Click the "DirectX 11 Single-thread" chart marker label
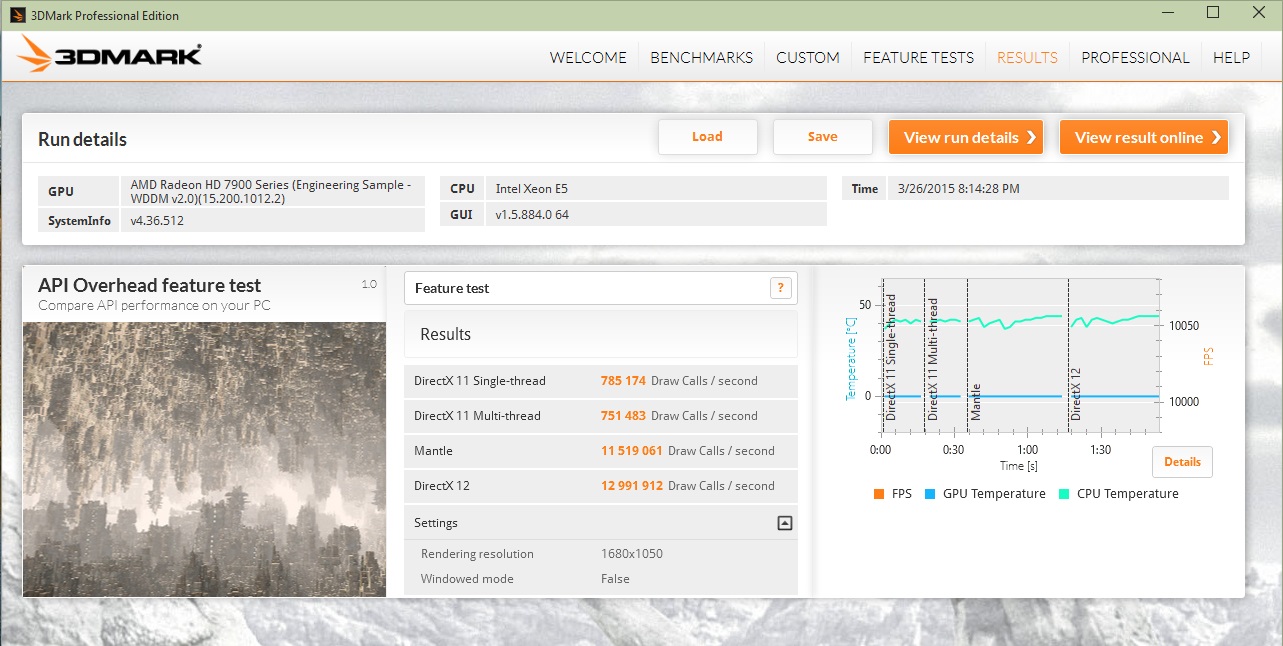This screenshot has height=646, width=1283. tap(891, 357)
